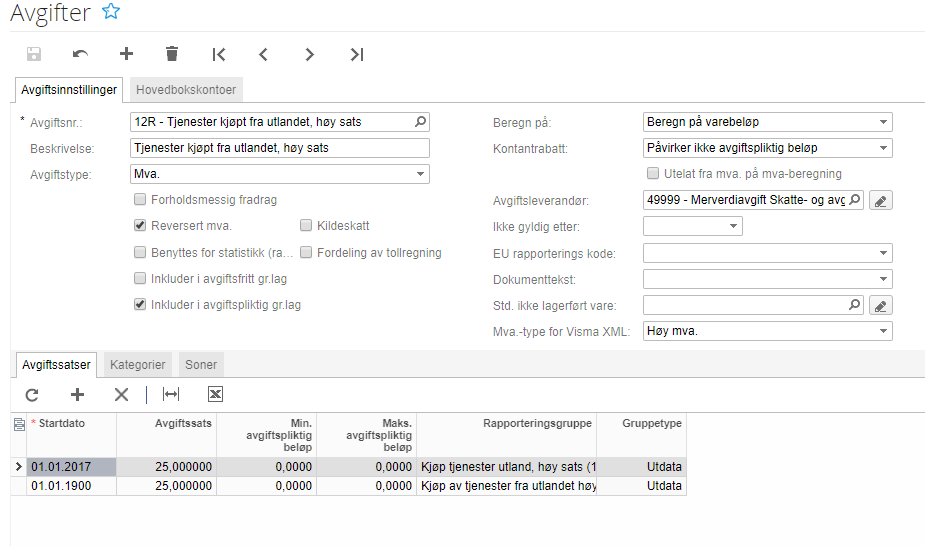Image resolution: width=925 pixels, height=546 pixels.
Task: Select the Avgiftssatser tab
Action: click(x=57, y=364)
